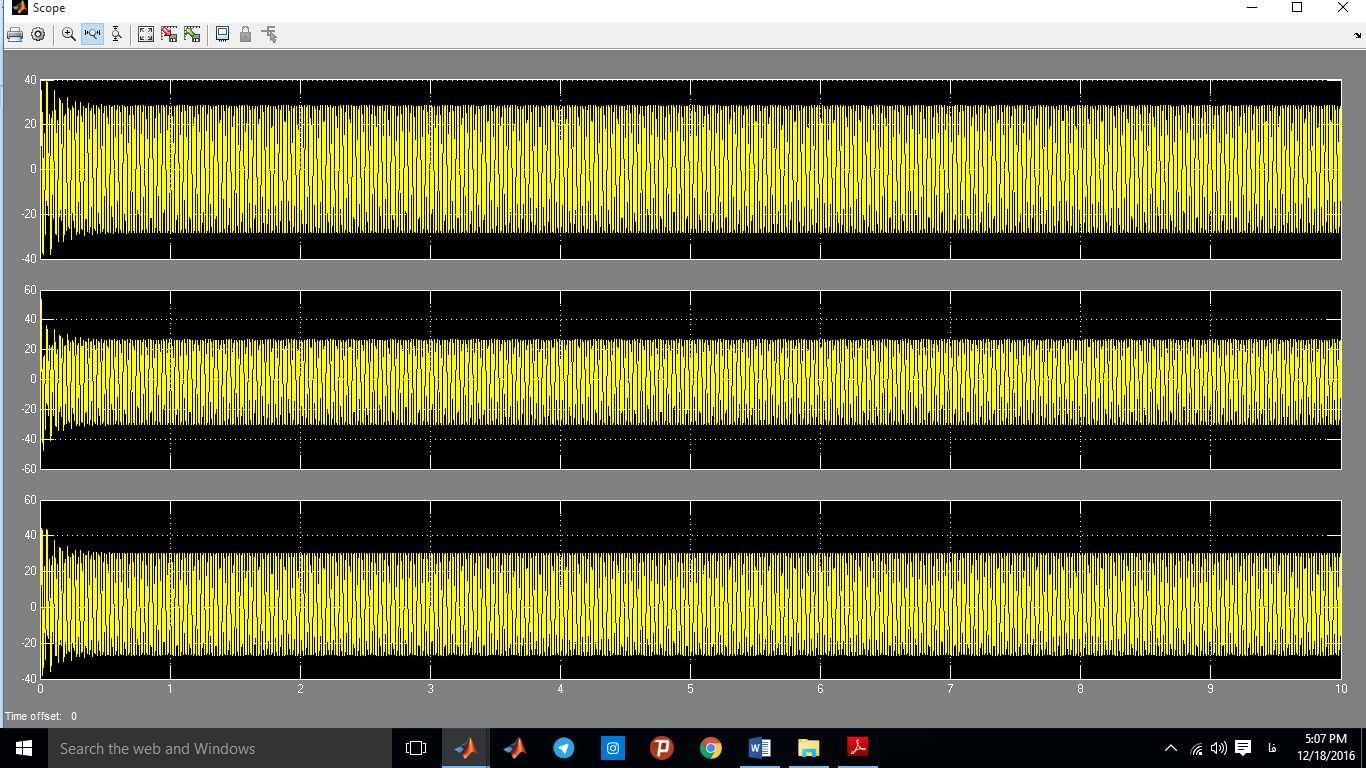Open Task View from the taskbar
The image size is (1366, 768).
[x=416, y=748]
